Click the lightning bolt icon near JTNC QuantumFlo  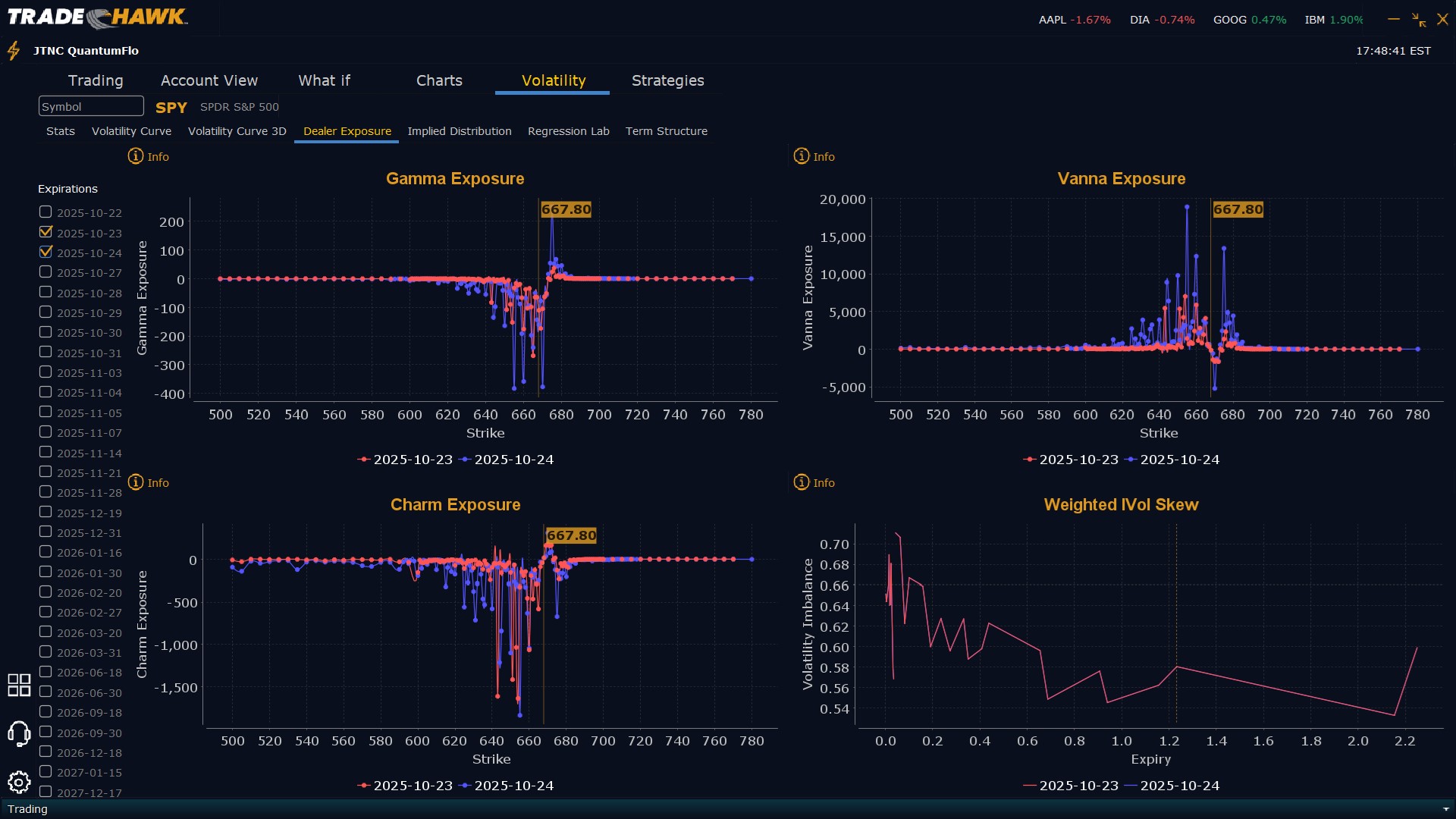pyautogui.click(x=14, y=51)
